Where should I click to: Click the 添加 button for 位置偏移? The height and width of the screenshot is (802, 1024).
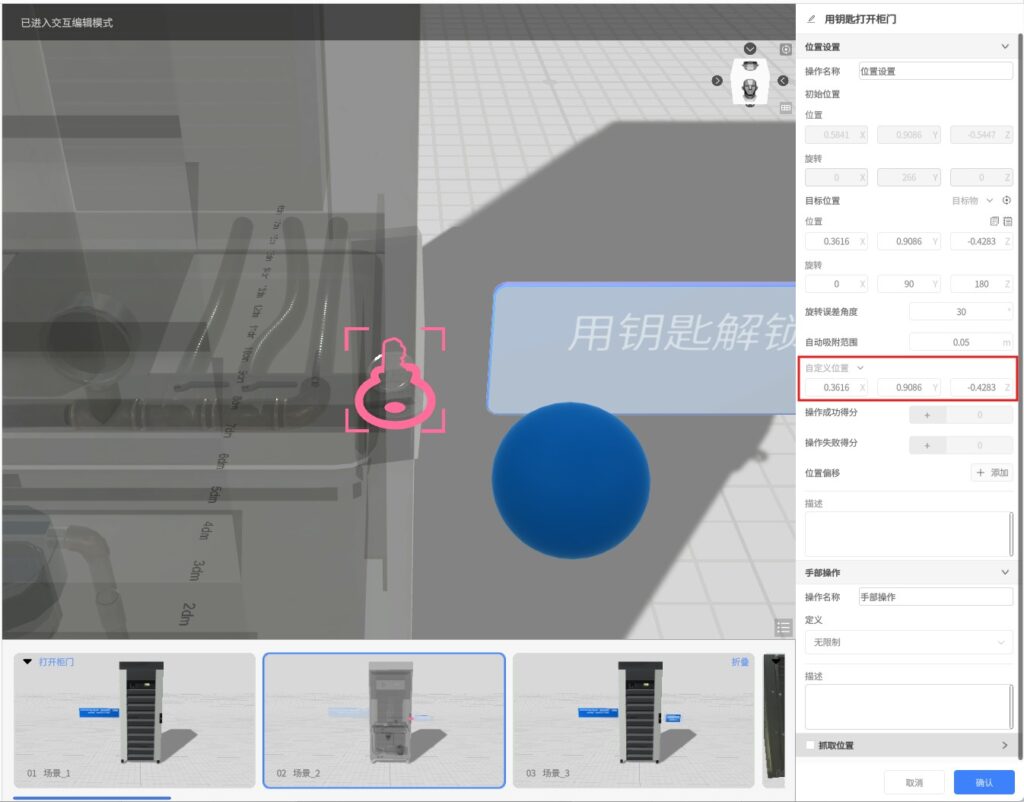pos(992,473)
